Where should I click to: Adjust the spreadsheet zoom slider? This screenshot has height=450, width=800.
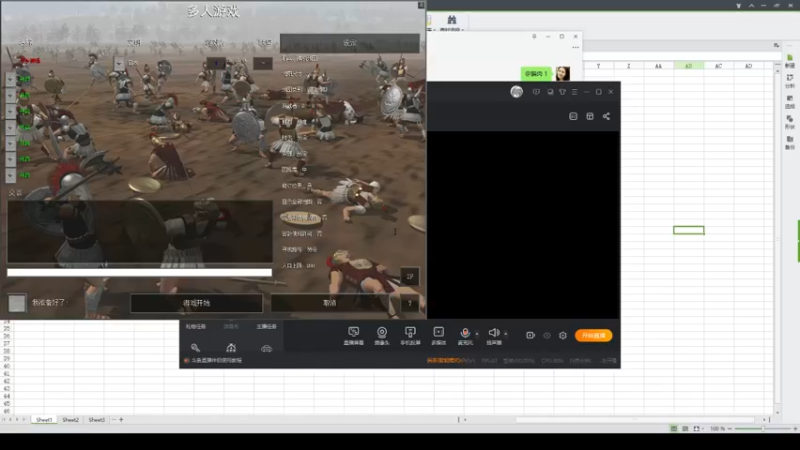[763, 429]
